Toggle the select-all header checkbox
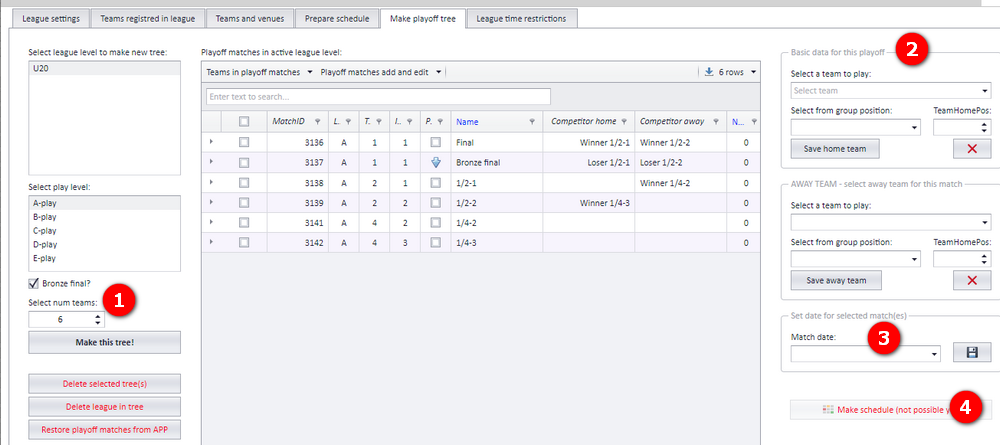1000x445 pixels. [244, 122]
